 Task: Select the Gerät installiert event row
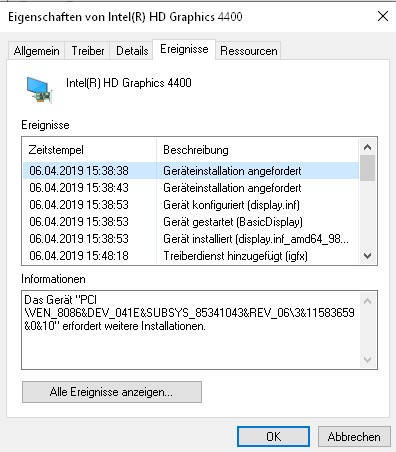coord(191,239)
